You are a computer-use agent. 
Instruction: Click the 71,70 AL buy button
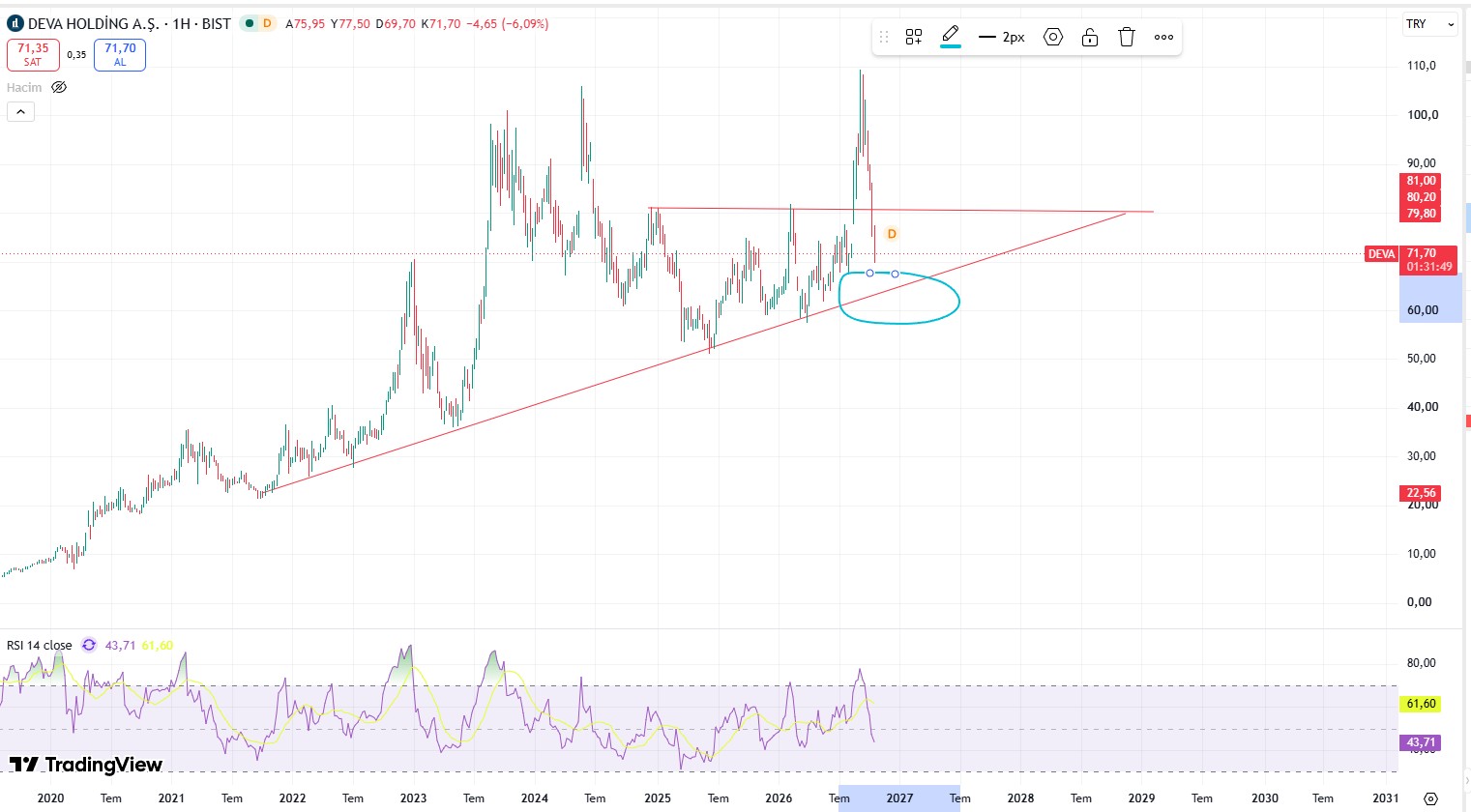click(x=120, y=55)
